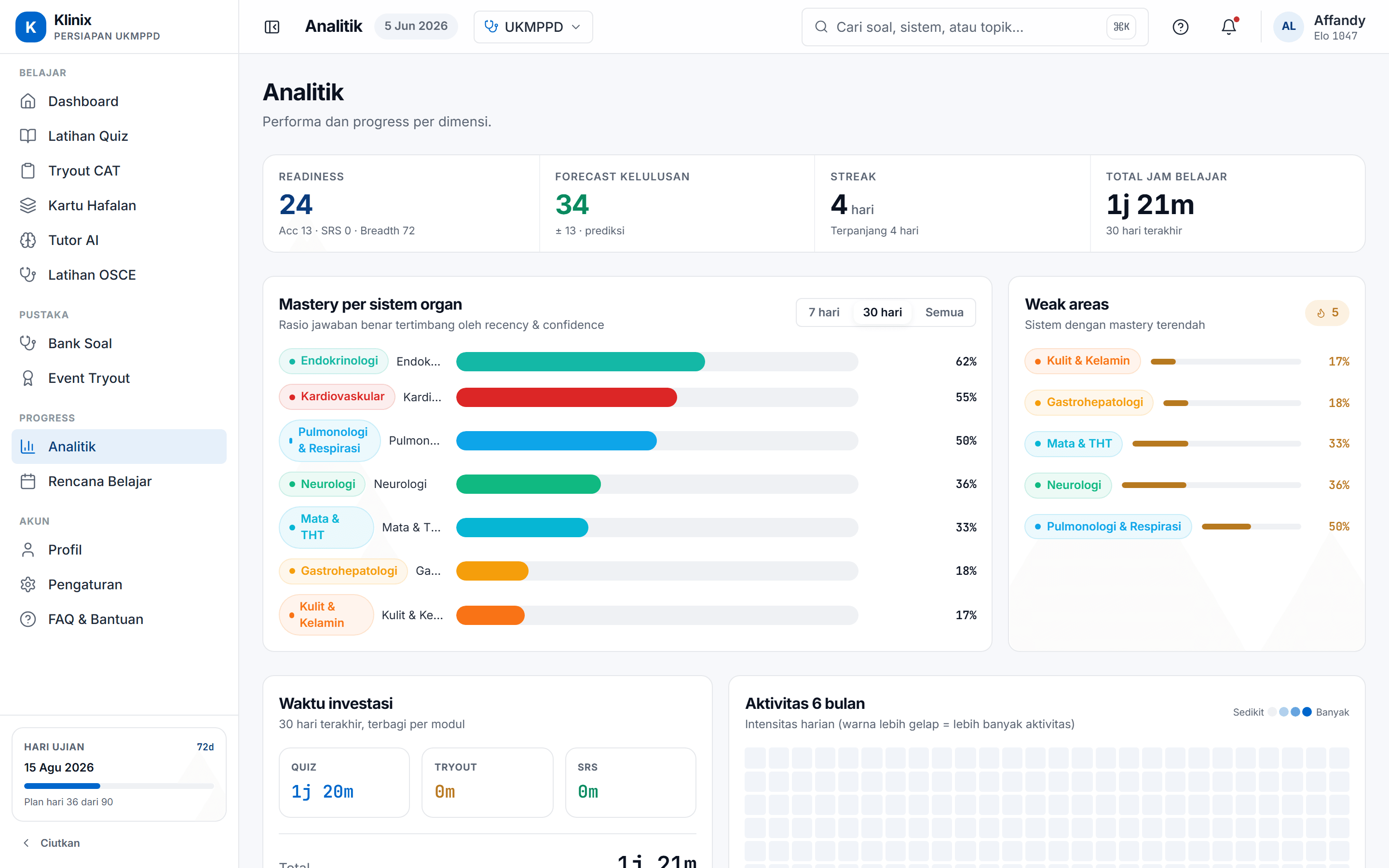Open Dashboard from sidebar
This screenshot has height=868, width=1389.
(119, 101)
